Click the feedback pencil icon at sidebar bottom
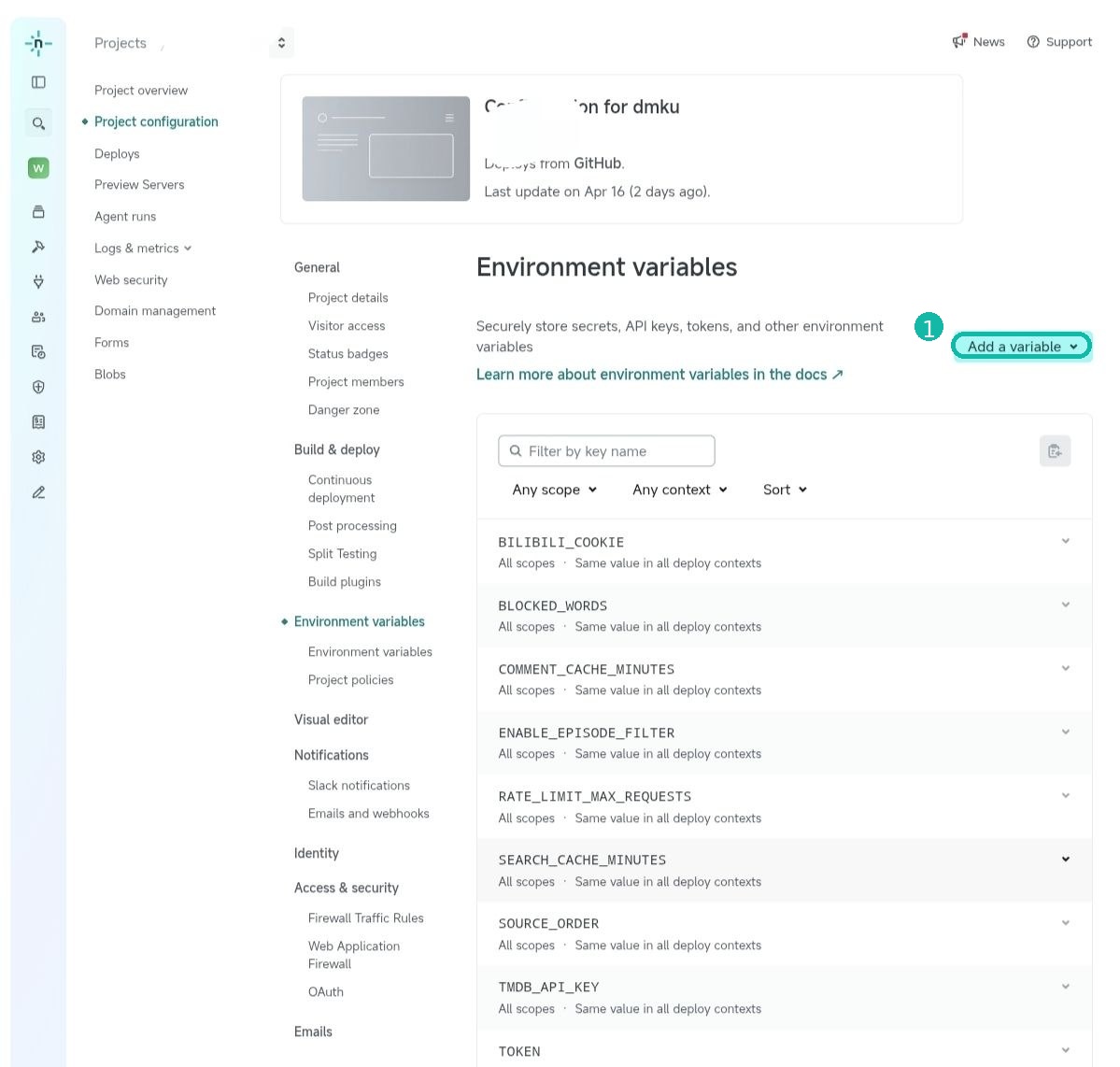1120x1067 pixels. coord(38,492)
